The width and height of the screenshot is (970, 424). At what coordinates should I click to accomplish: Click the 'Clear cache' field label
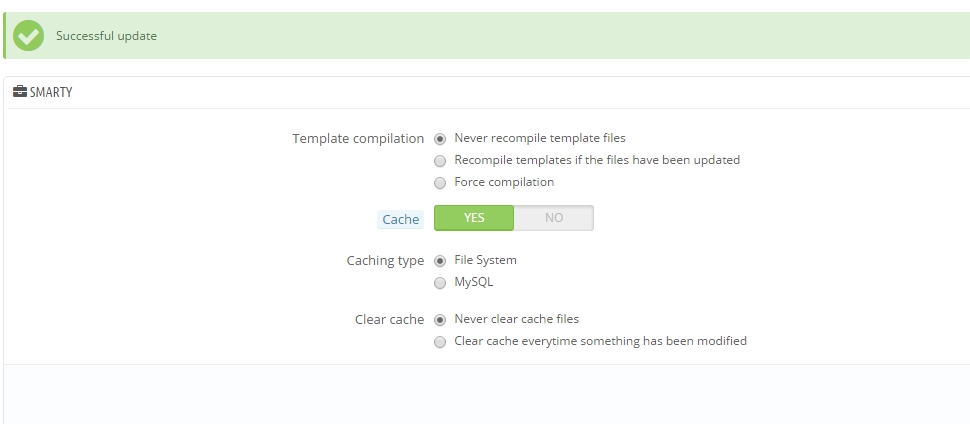pyautogui.click(x=389, y=320)
